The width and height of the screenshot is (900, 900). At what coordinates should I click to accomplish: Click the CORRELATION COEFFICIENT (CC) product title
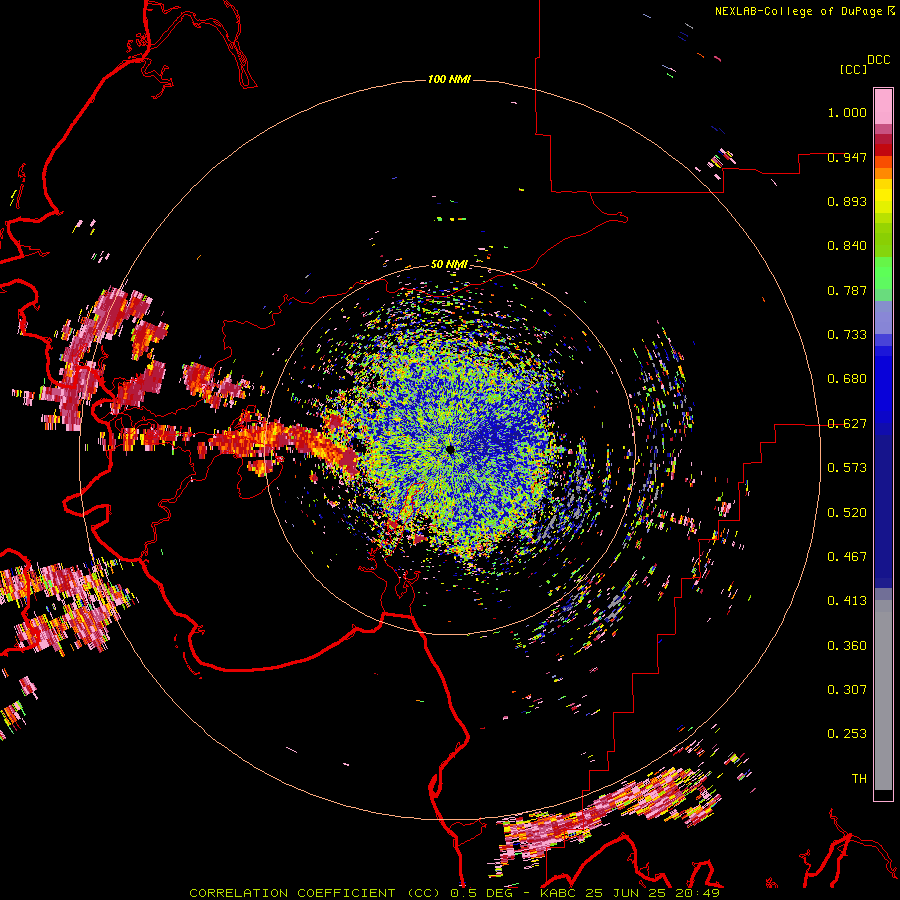[x=315, y=893]
